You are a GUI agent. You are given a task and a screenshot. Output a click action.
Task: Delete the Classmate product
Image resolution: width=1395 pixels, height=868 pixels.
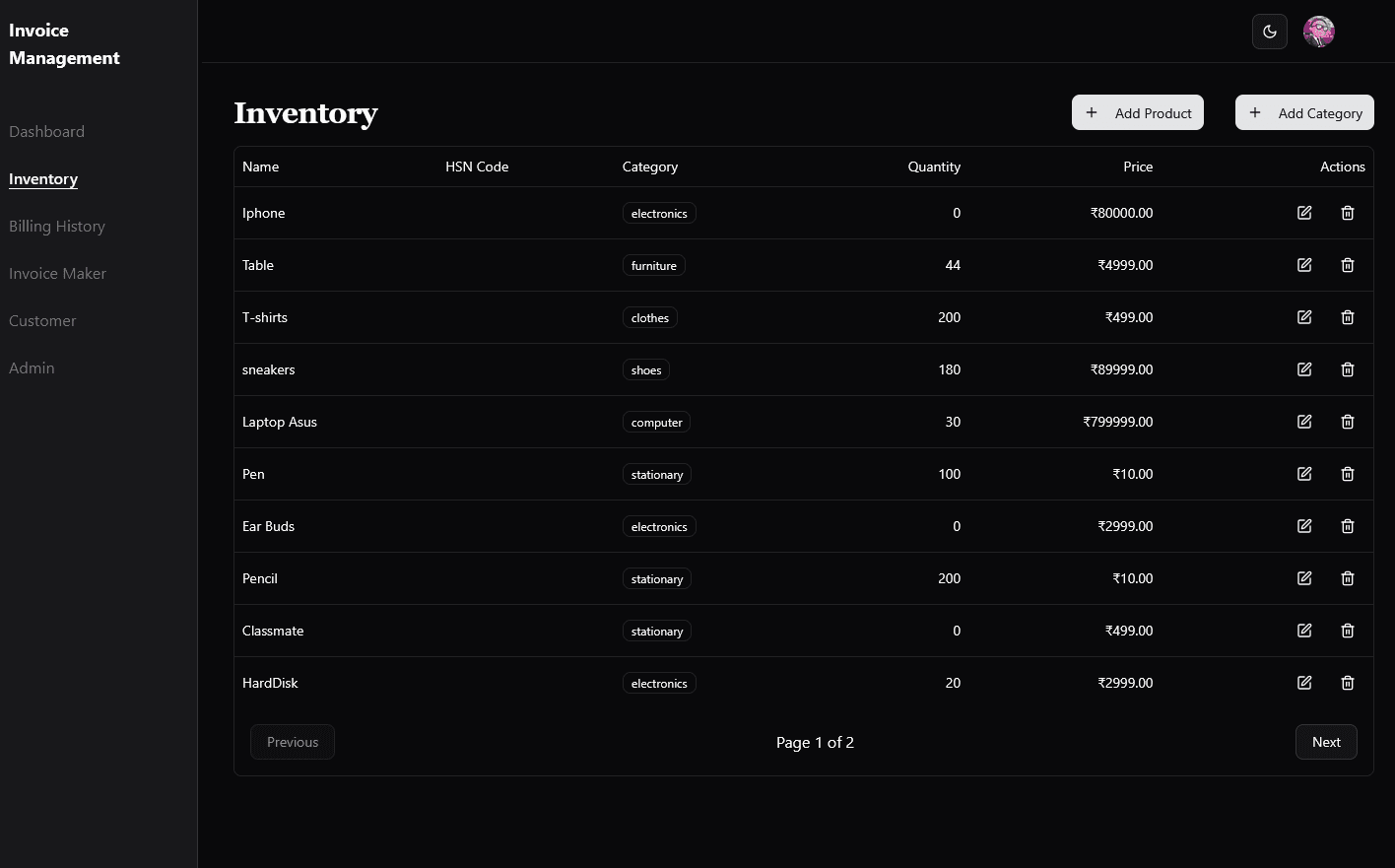(1348, 631)
